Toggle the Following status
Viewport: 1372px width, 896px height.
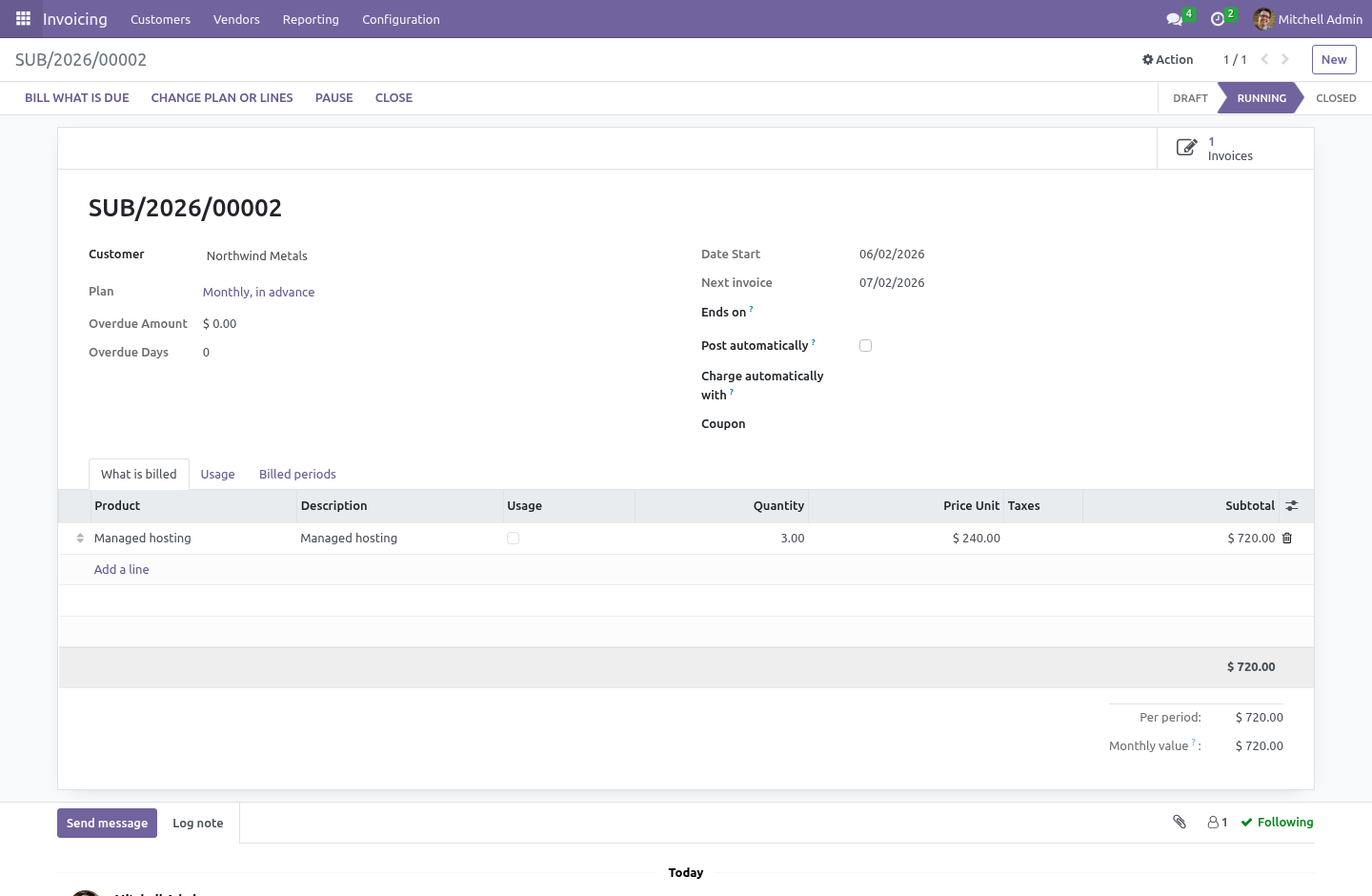coord(1277,822)
